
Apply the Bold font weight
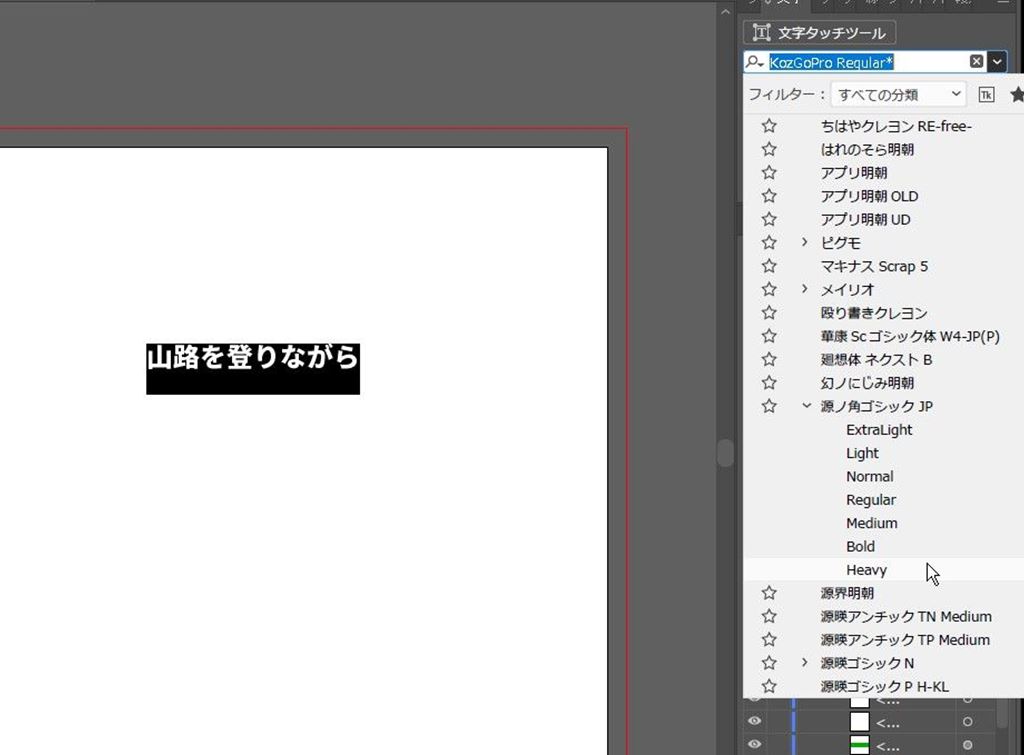point(860,547)
